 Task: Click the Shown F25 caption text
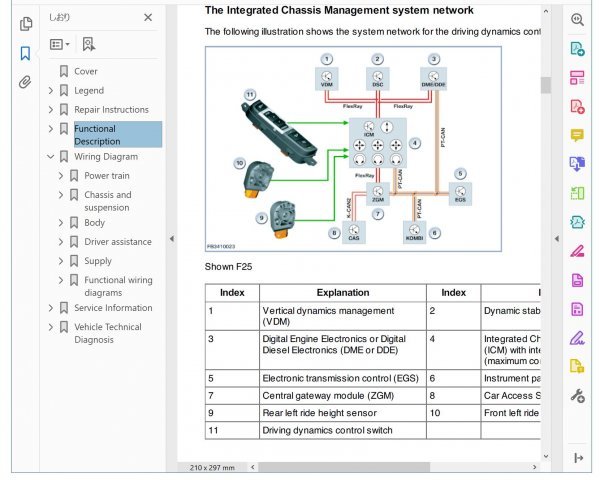[228, 267]
